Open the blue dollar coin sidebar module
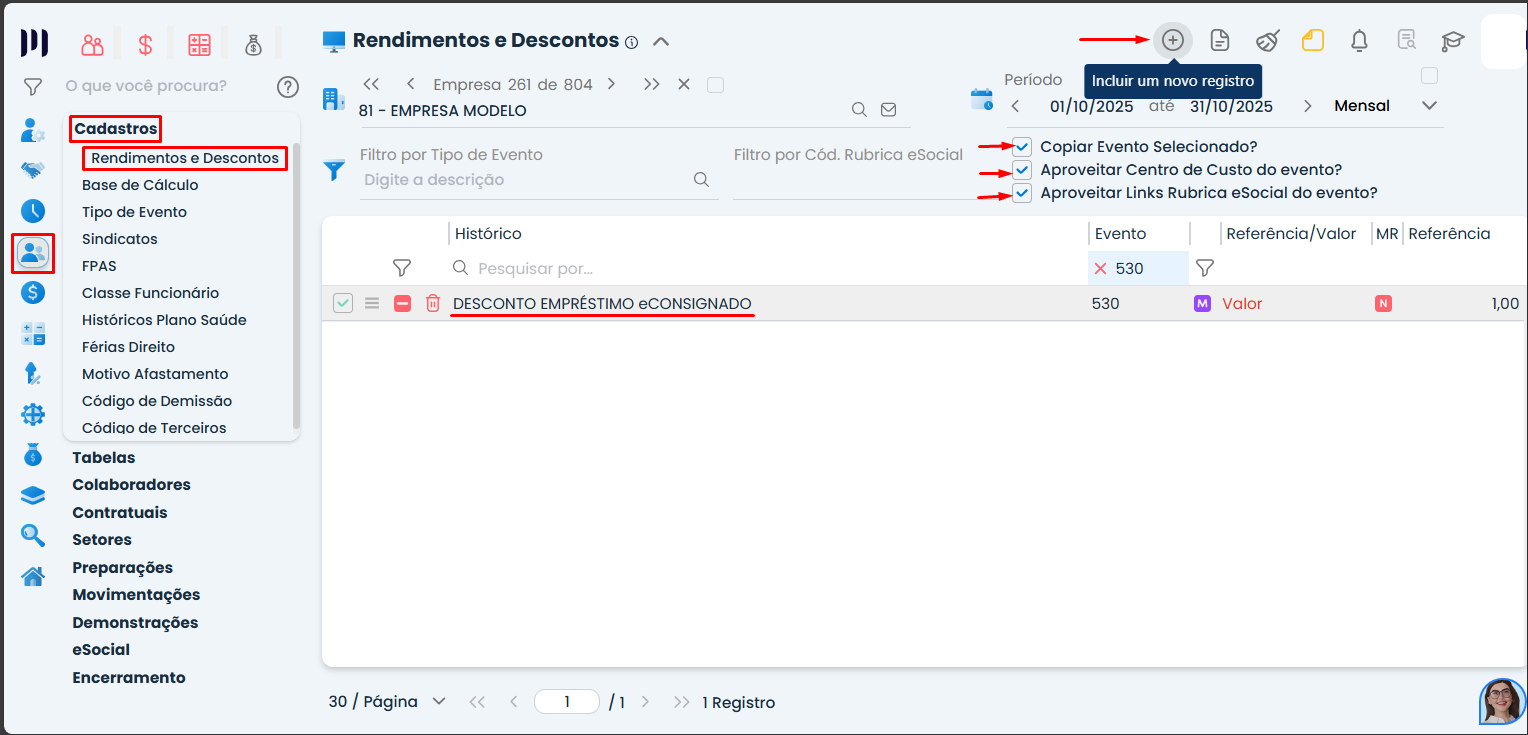Image resolution: width=1528 pixels, height=735 pixels. 33,293
